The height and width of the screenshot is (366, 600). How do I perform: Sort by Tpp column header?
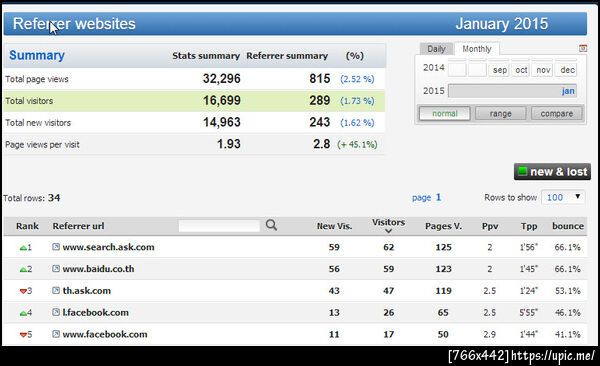529,226
